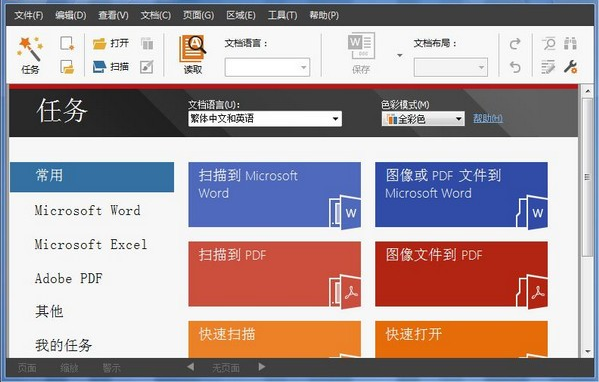
Task: Open the 工具(T) menu
Action: 282,15
